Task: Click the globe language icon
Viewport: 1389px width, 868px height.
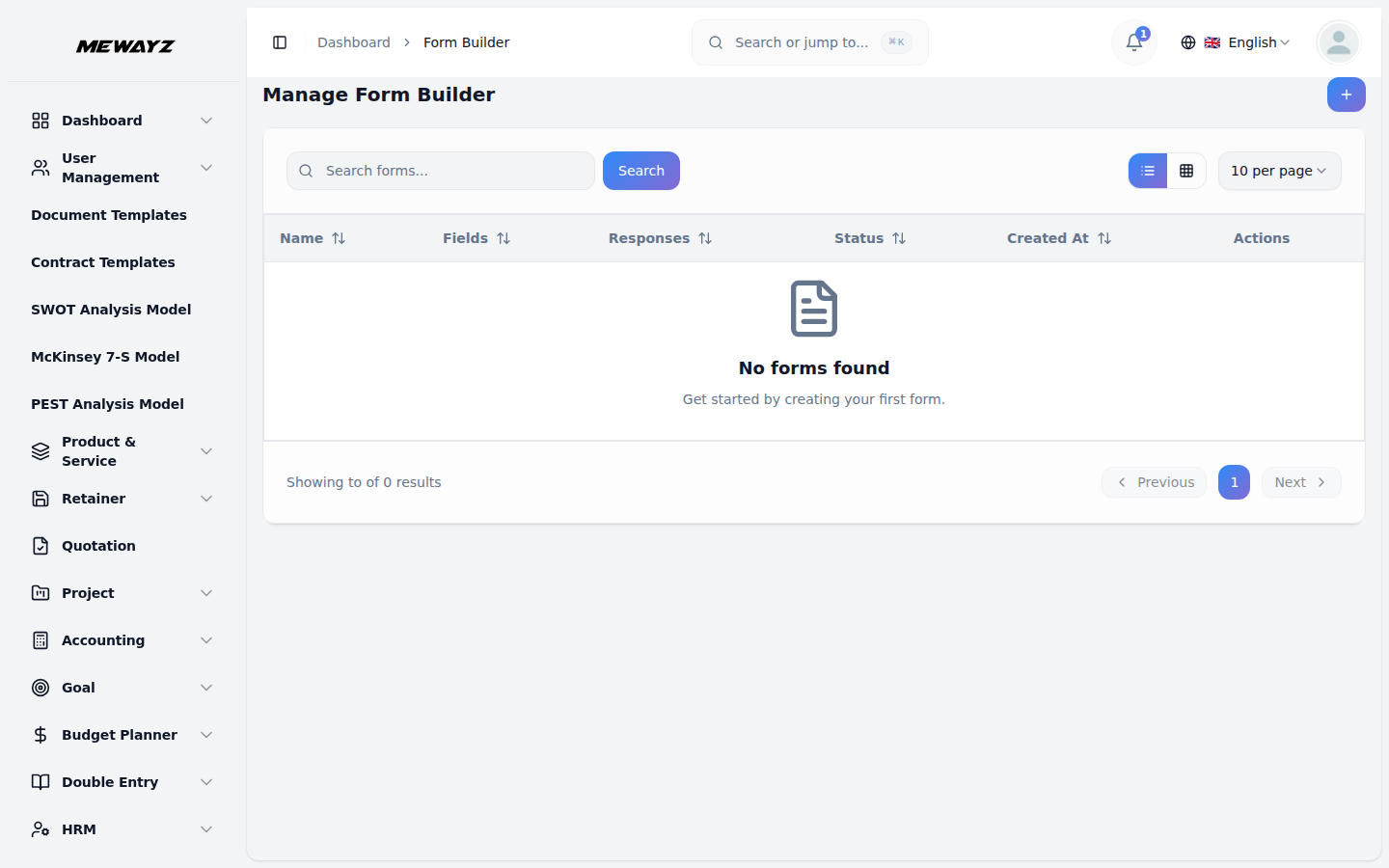Action: click(x=1187, y=42)
